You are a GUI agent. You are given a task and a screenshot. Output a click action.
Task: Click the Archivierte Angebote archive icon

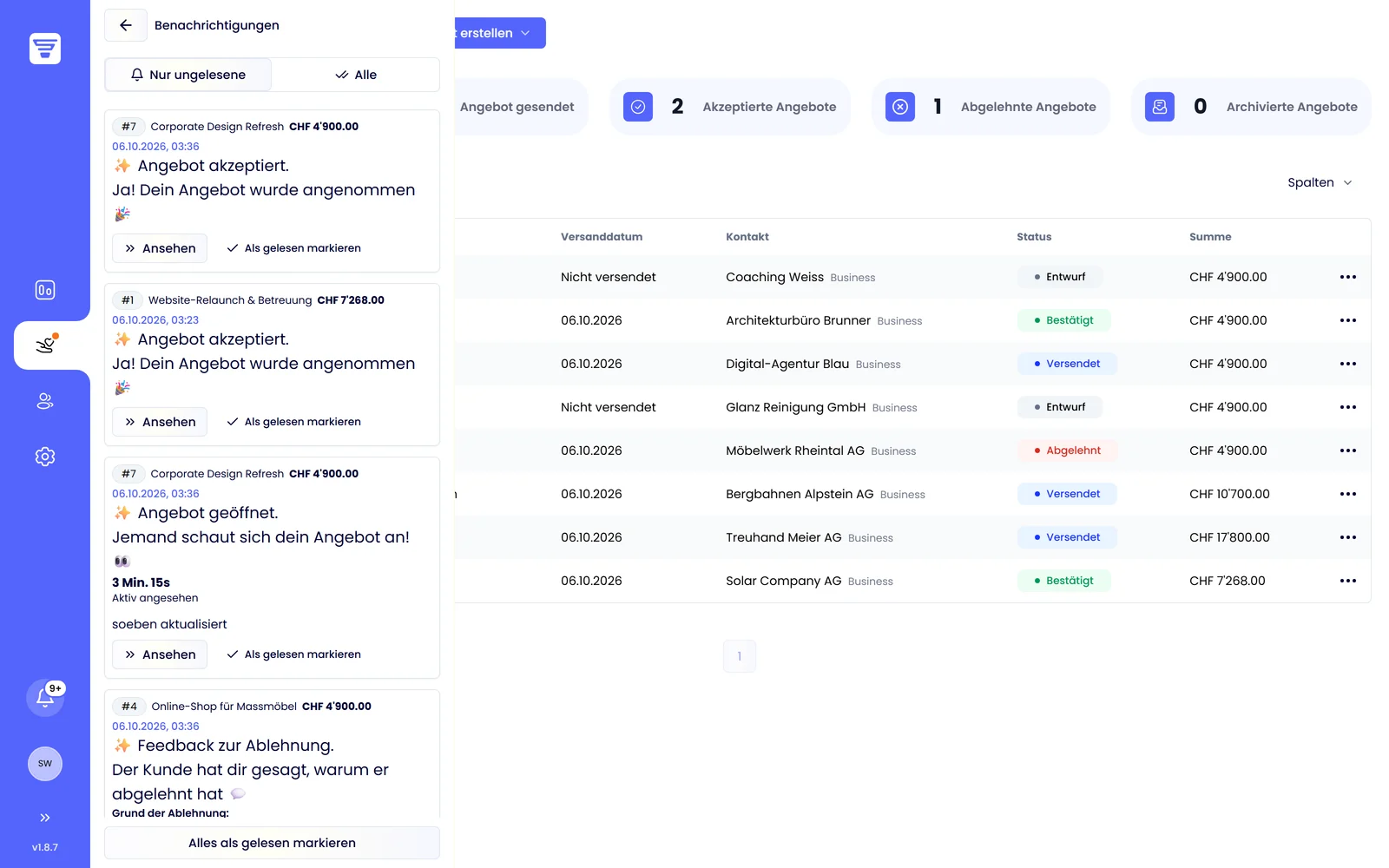coord(1160,107)
